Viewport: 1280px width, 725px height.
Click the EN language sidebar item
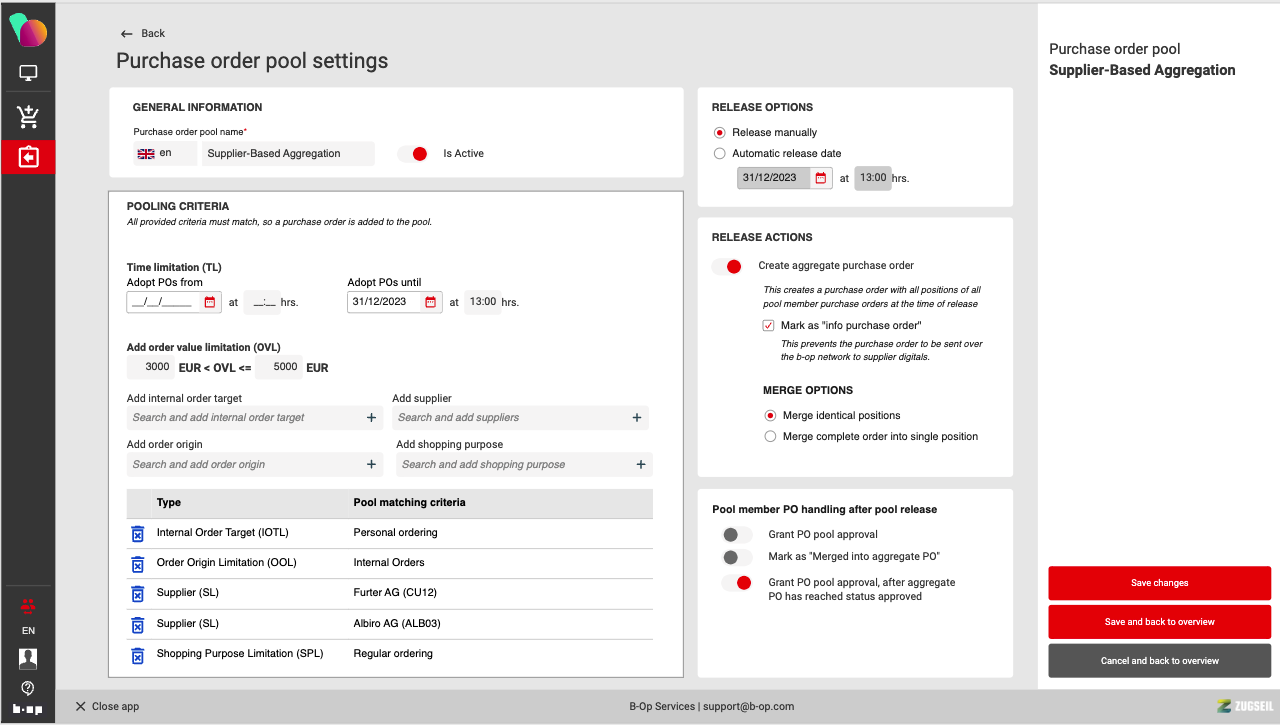(28, 631)
